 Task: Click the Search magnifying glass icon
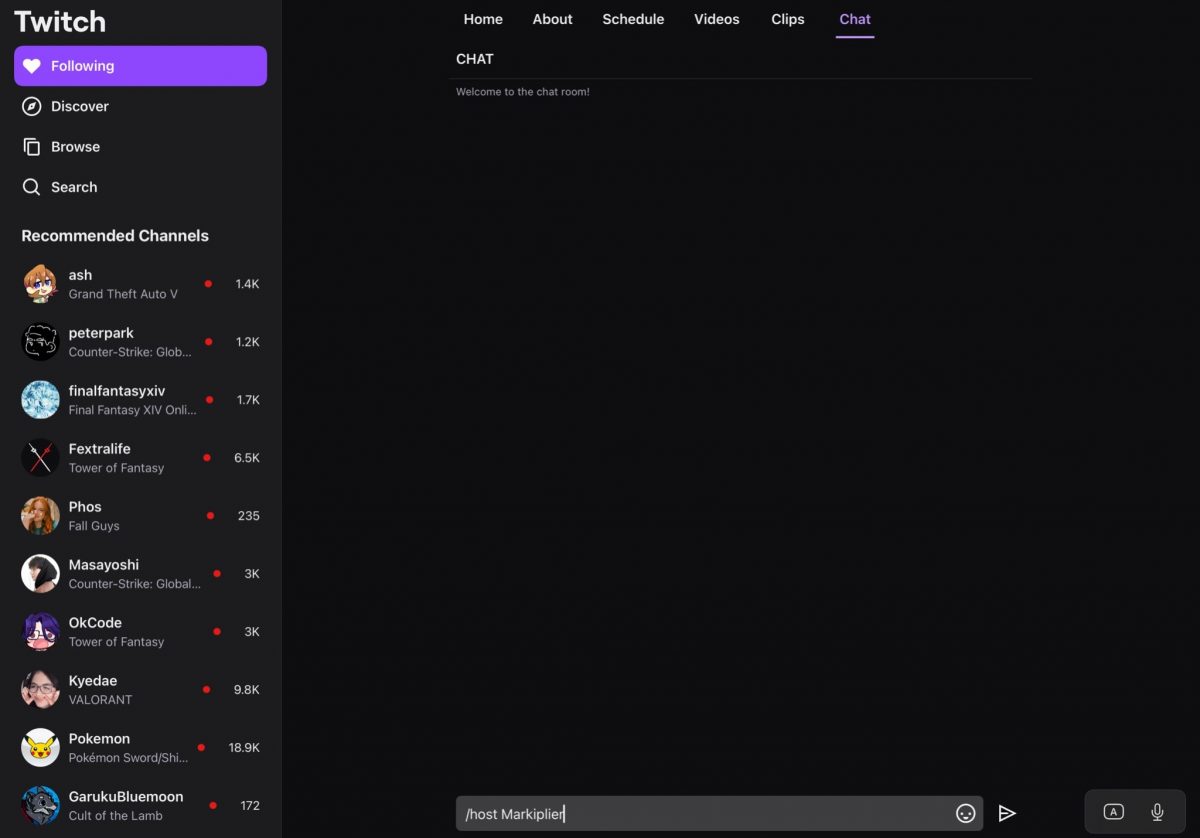point(32,187)
